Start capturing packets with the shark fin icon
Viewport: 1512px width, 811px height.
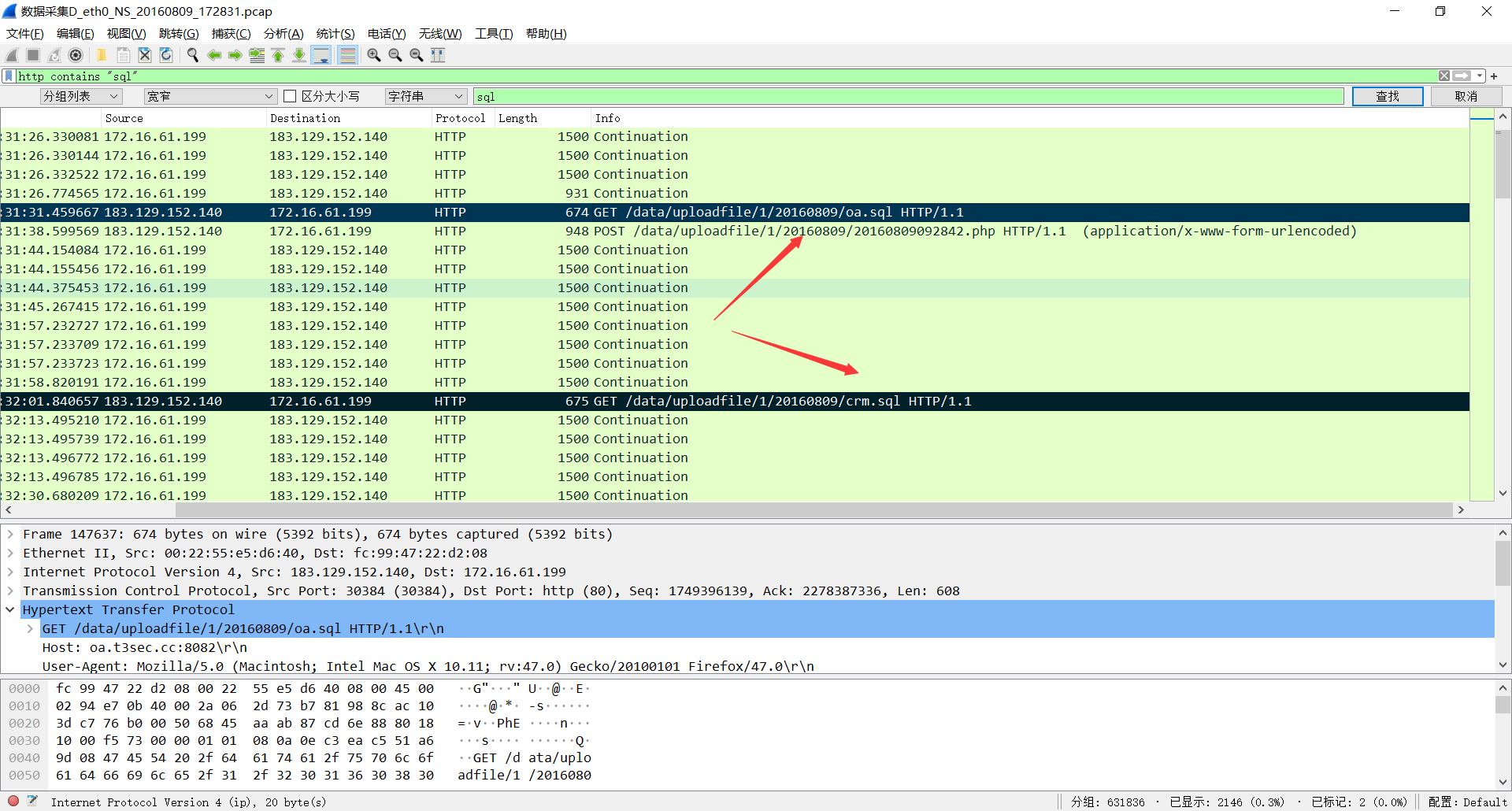click(12, 55)
